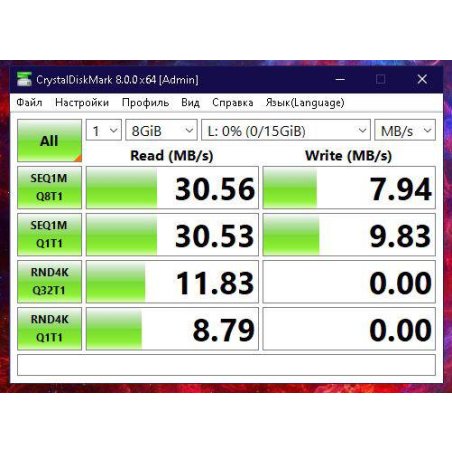Open the MB/s unit dropdown
Viewport: 452px width, 452px height.
[x=405, y=130]
